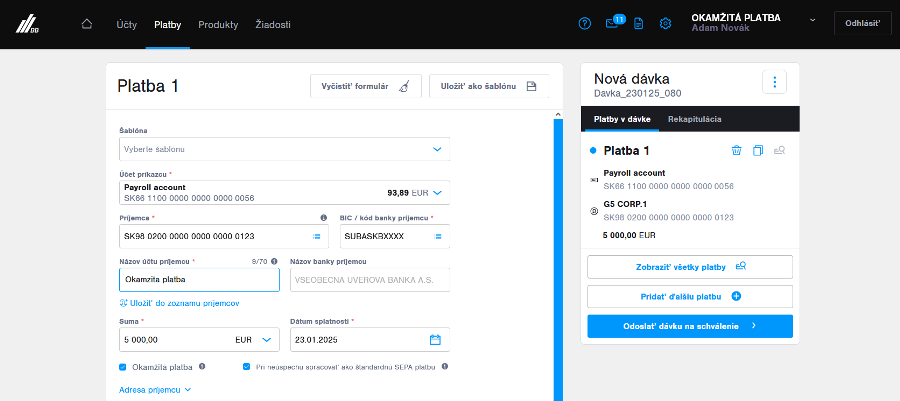
Task: Click plus icon on Pridať ďalšiu platbu
Action: coord(736,297)
